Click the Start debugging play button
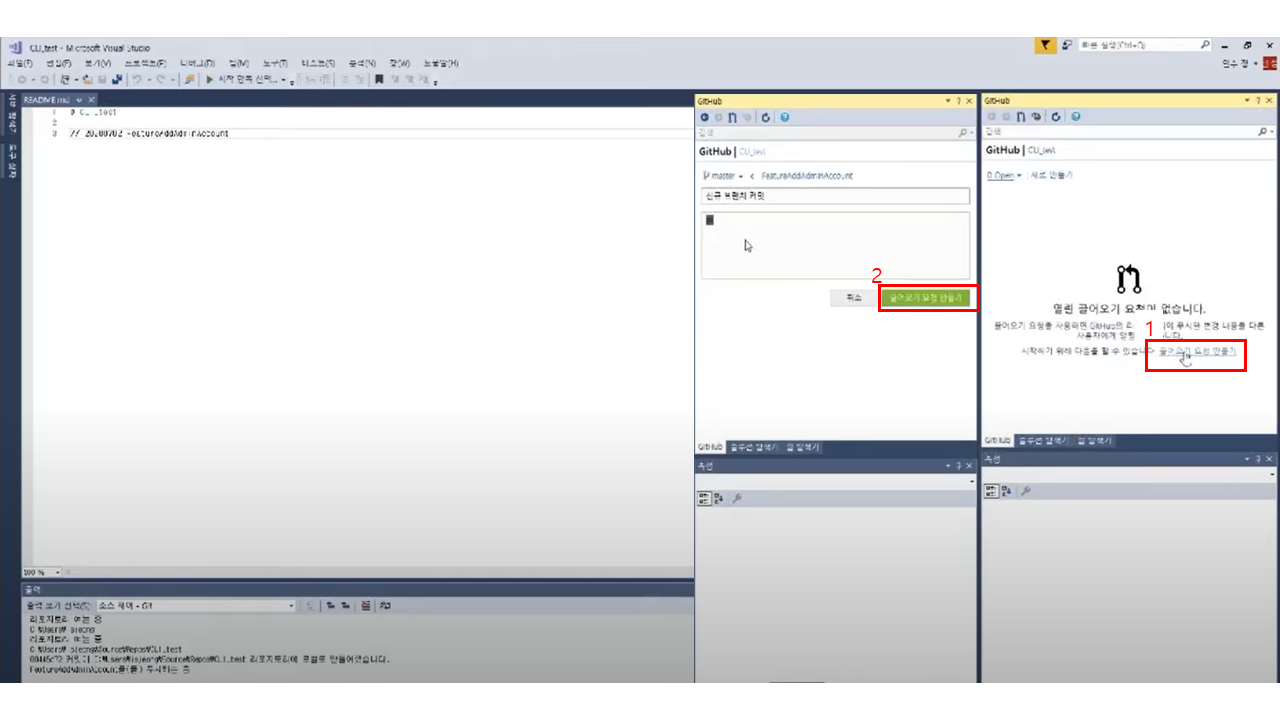The width and height of the screenshot is (1280, 720). (x=210, y=79)
